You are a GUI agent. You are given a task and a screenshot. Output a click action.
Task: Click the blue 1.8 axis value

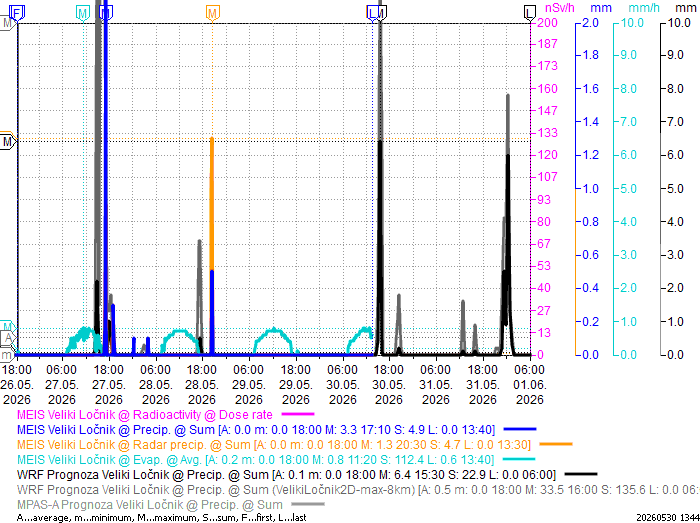591,55
